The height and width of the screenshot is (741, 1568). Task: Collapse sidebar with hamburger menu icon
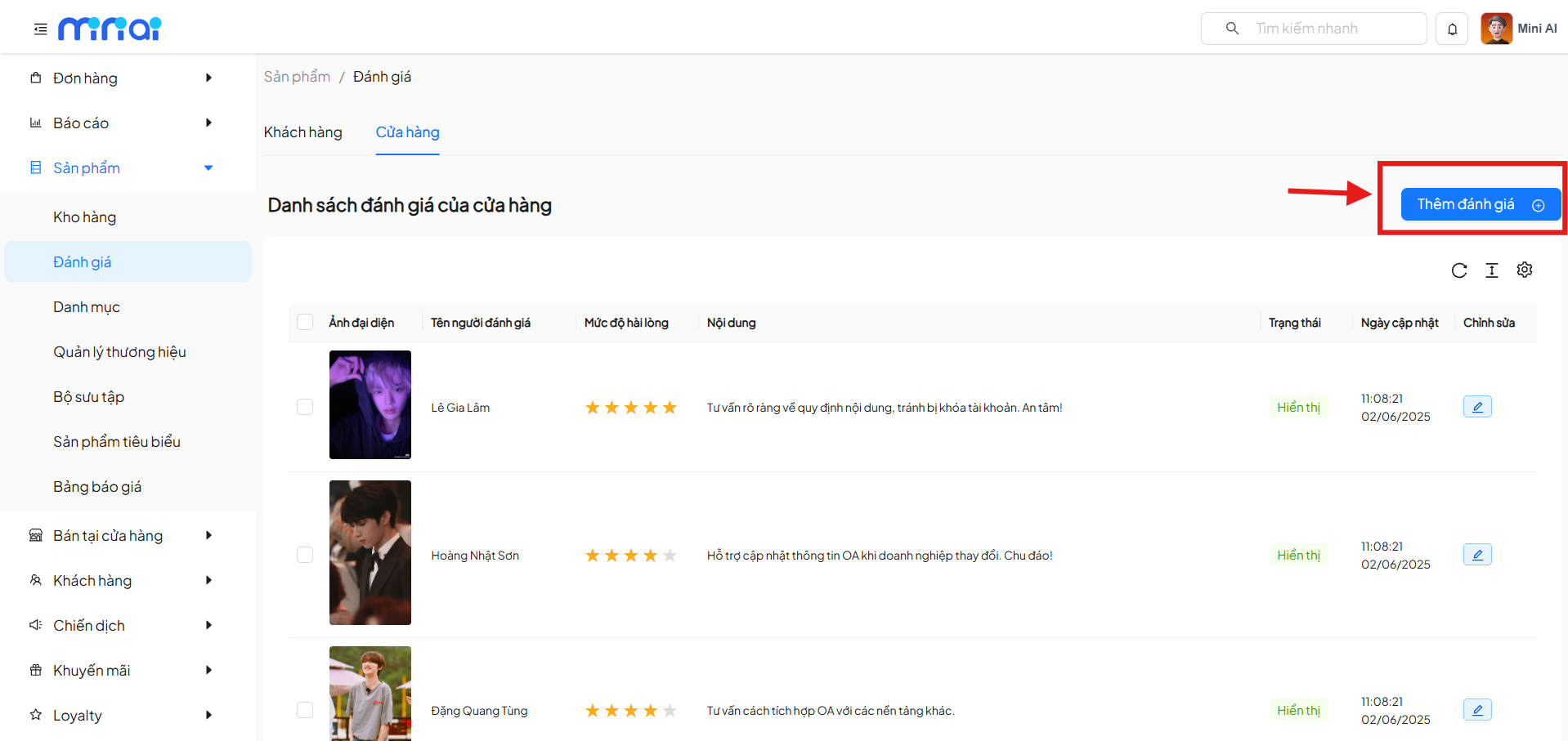(40, 29)
